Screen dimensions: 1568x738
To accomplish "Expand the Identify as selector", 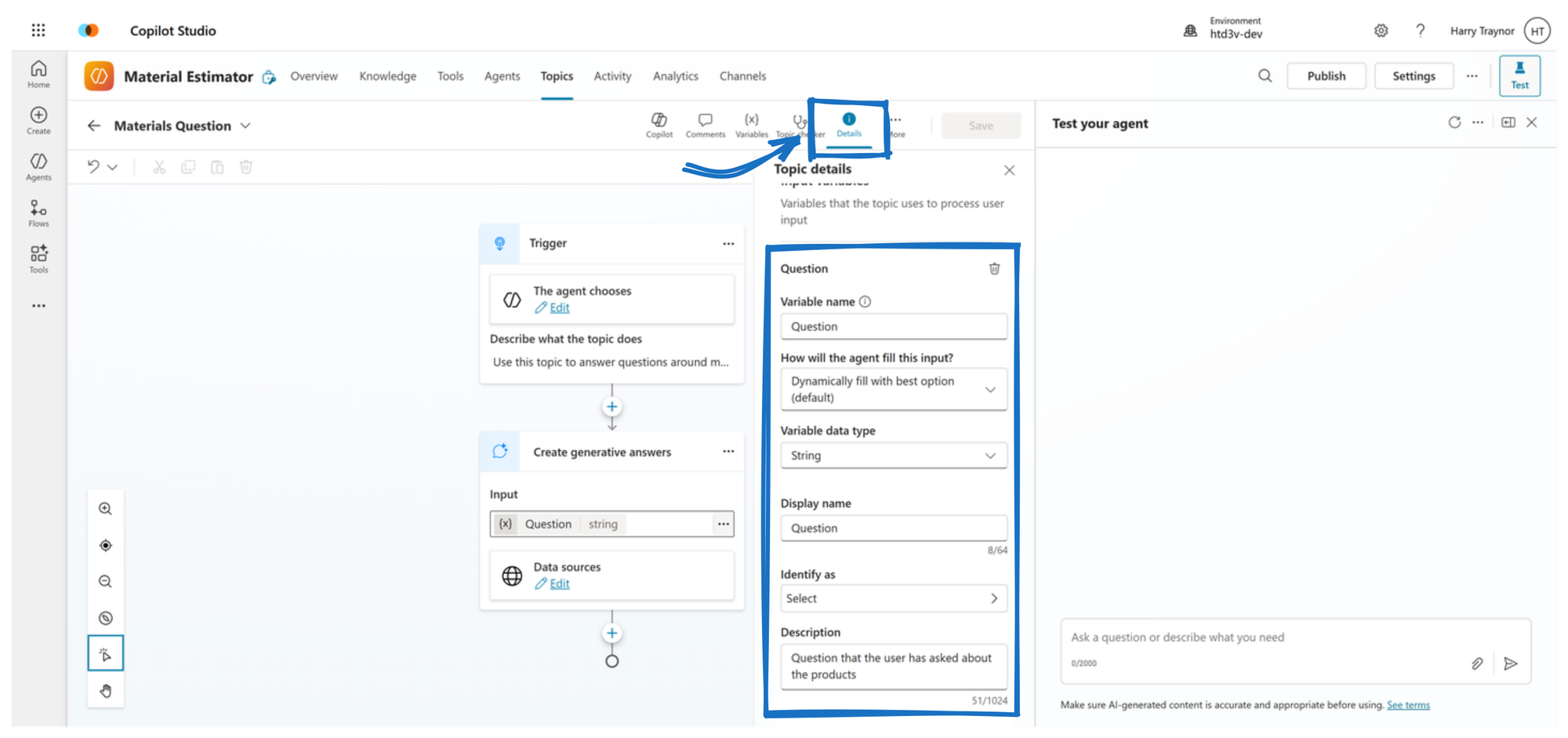I will point(893,598).
